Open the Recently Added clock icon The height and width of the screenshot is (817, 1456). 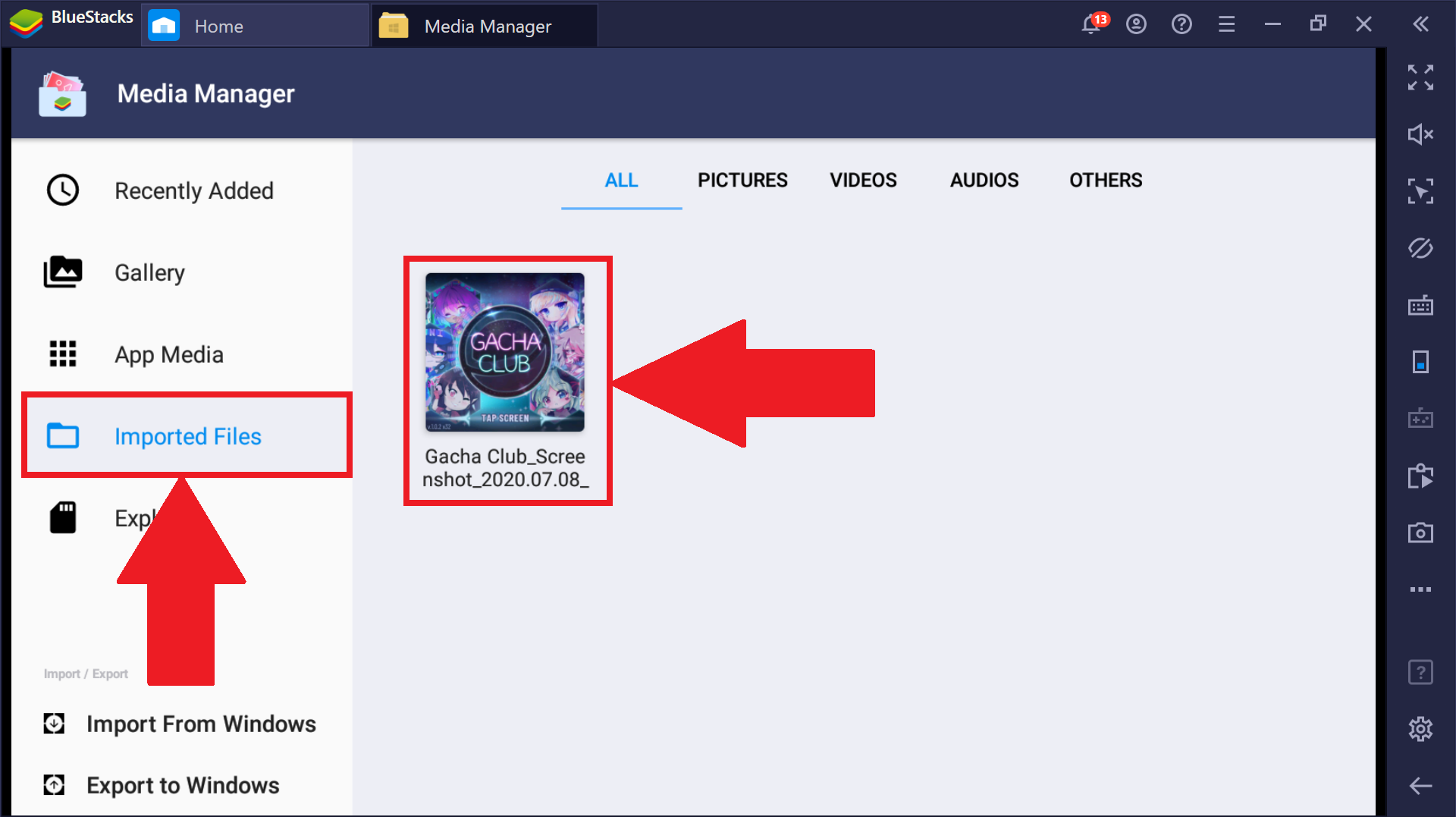pos(63,190)
